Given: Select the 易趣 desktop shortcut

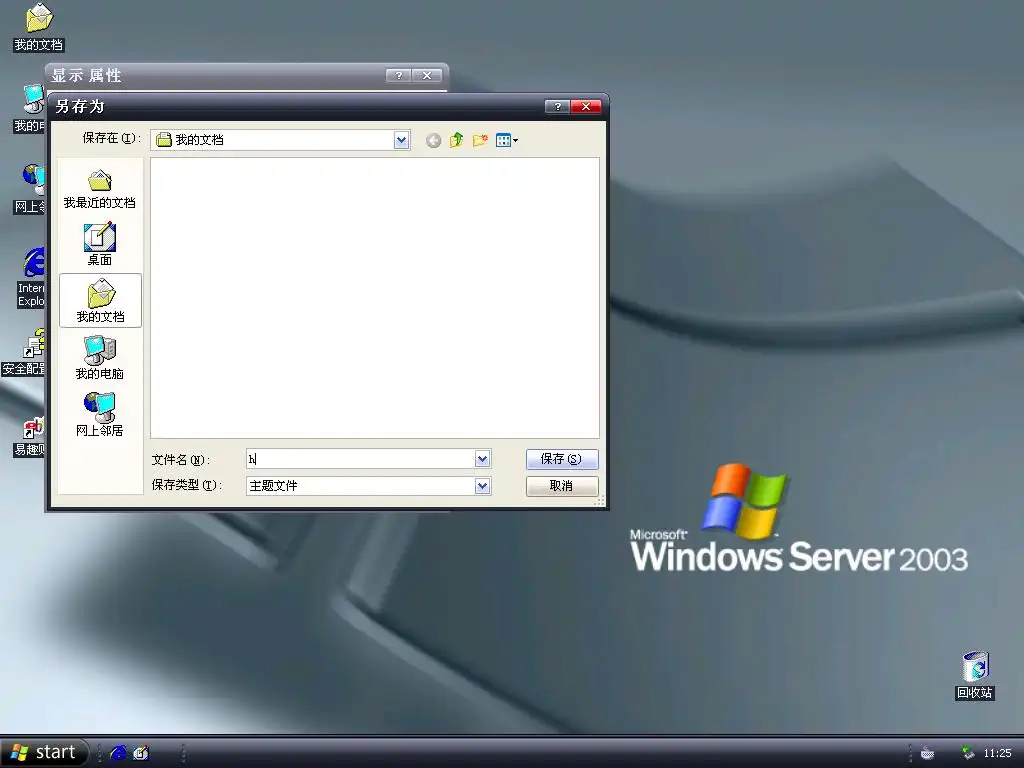Looking at the screenshot, I should tap(30, 436).
